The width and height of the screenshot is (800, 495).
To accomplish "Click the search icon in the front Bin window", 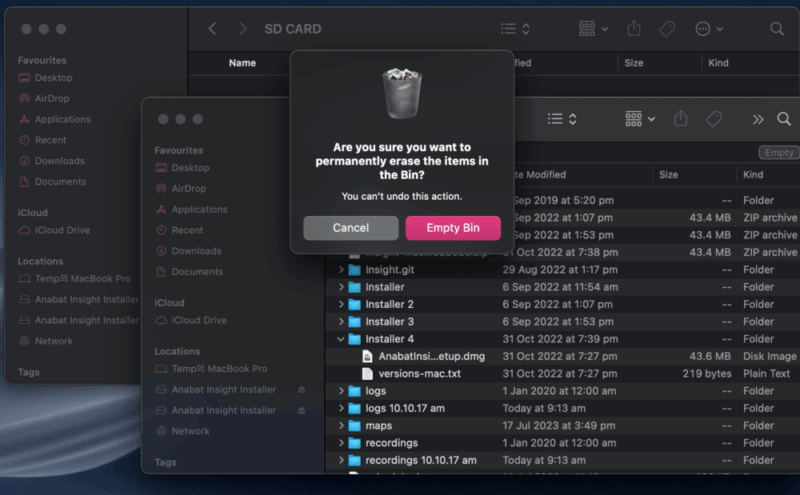I will click(783, 119).
